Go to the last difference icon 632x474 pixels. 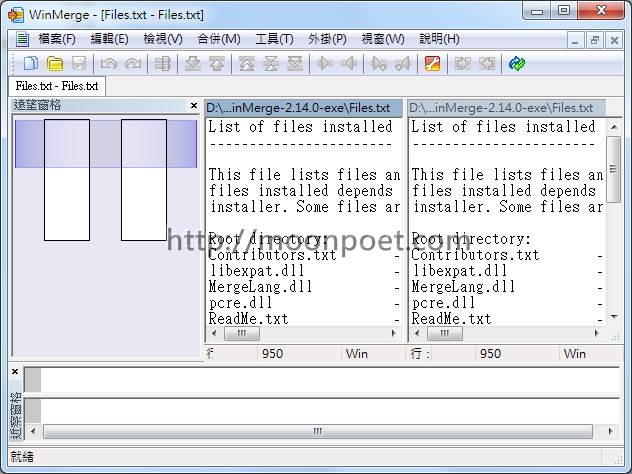(x=295, y=64)
